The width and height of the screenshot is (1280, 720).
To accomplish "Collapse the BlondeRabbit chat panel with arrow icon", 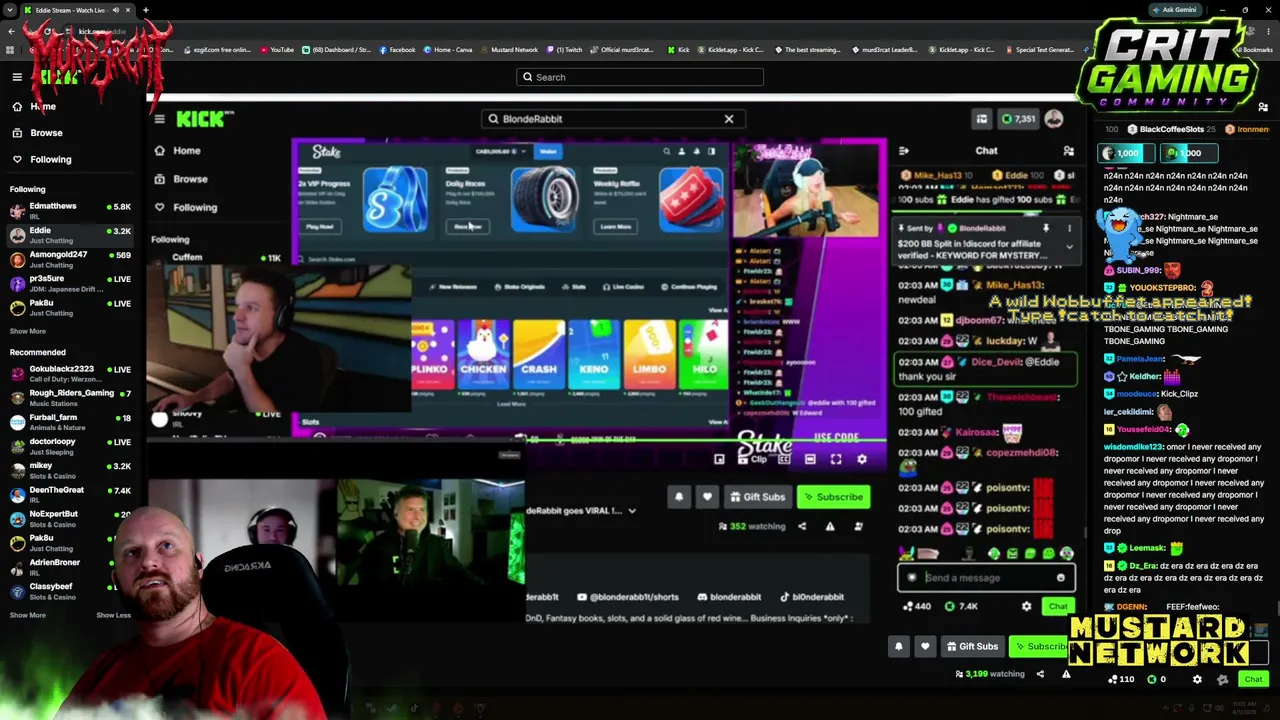I will click(904, 151).
